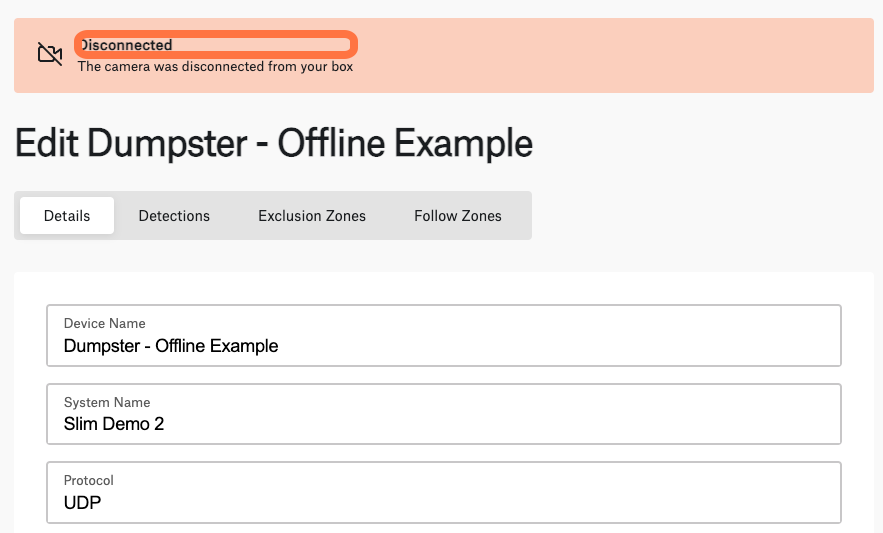Click the crossed-out camera disconnected icon
The height and width of the screenshot is (533, 883).
(50, 54)
